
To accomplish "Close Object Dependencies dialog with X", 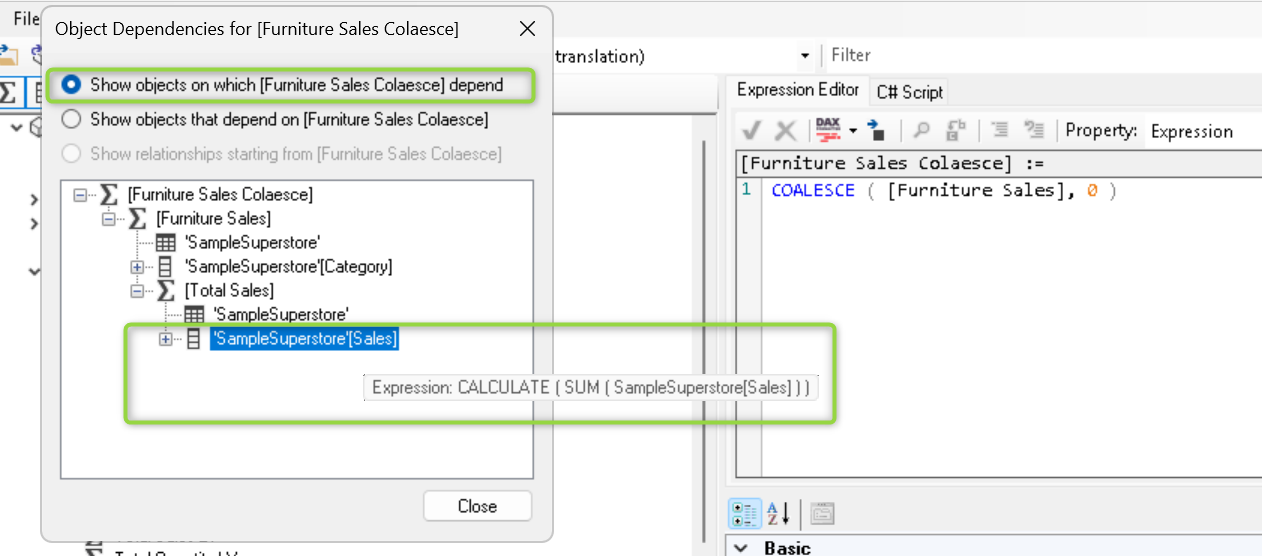I will pos(527,30).
